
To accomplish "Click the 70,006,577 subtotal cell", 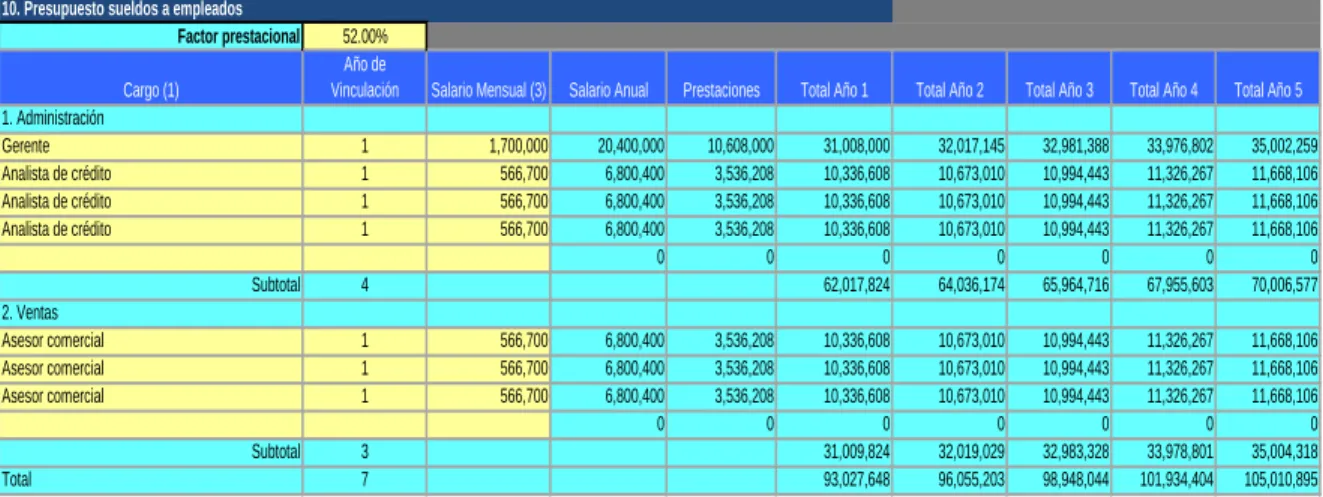I will (1269, 284).
